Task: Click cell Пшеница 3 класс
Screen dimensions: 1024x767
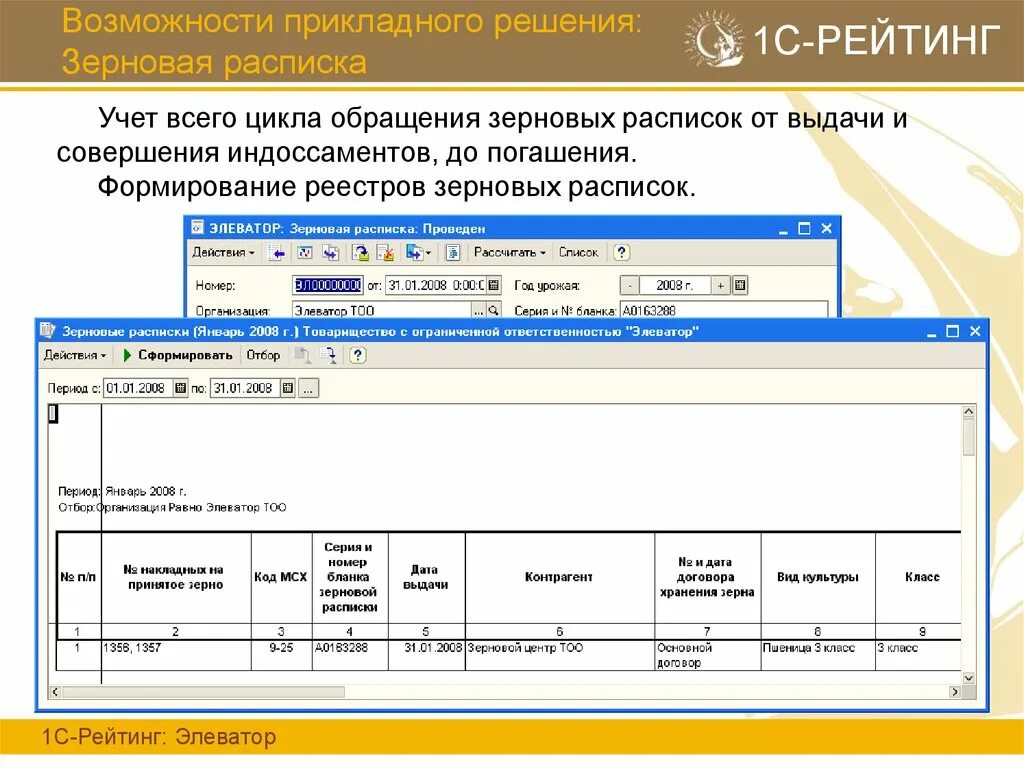Action: 818,655
